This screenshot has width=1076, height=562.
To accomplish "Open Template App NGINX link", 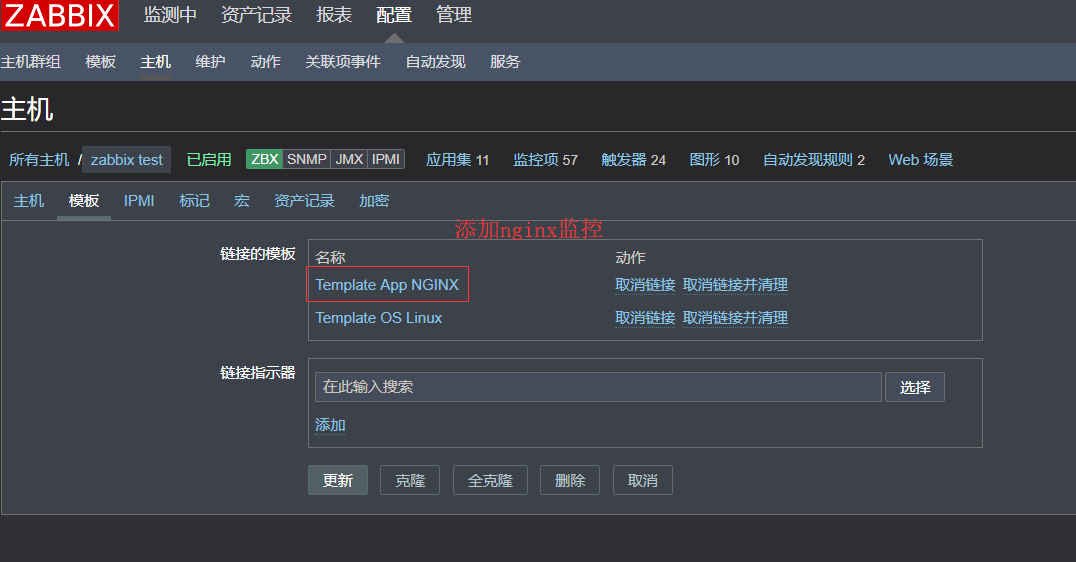I will point(387,285).
